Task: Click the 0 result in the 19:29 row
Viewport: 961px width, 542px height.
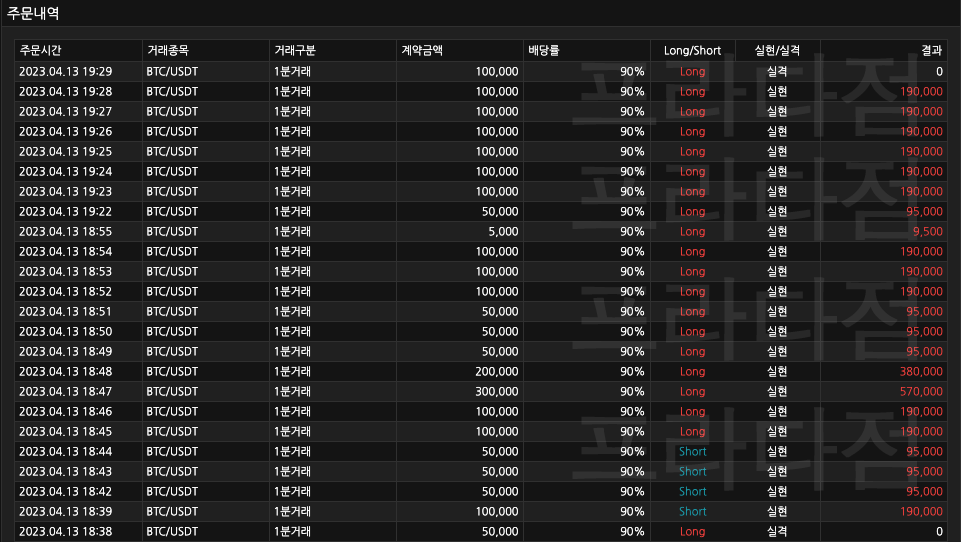Action: pos(939,71)
